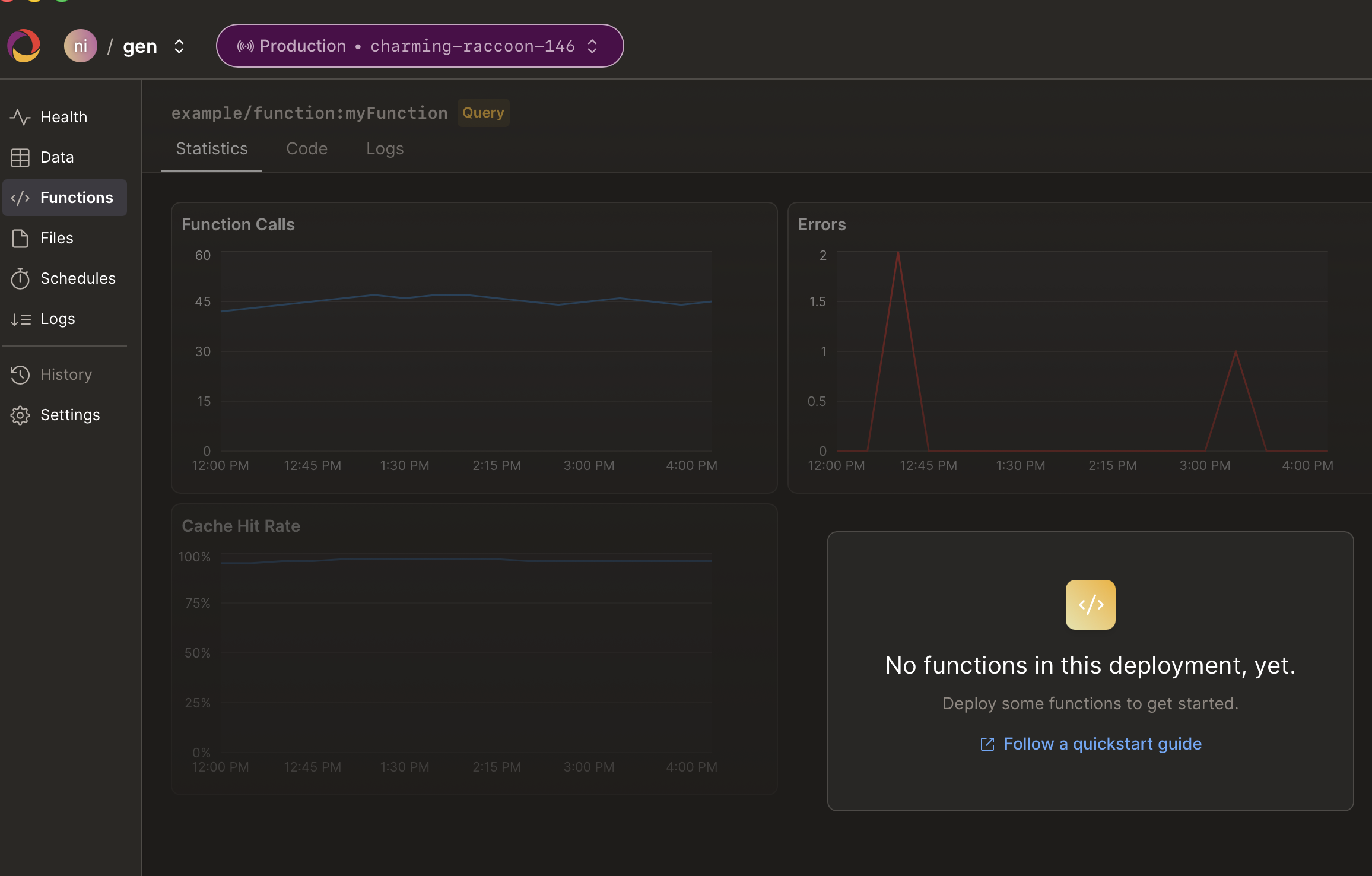Open the Files section
The width and height of the screenshot is (1372, 876).
click(65, 238)
